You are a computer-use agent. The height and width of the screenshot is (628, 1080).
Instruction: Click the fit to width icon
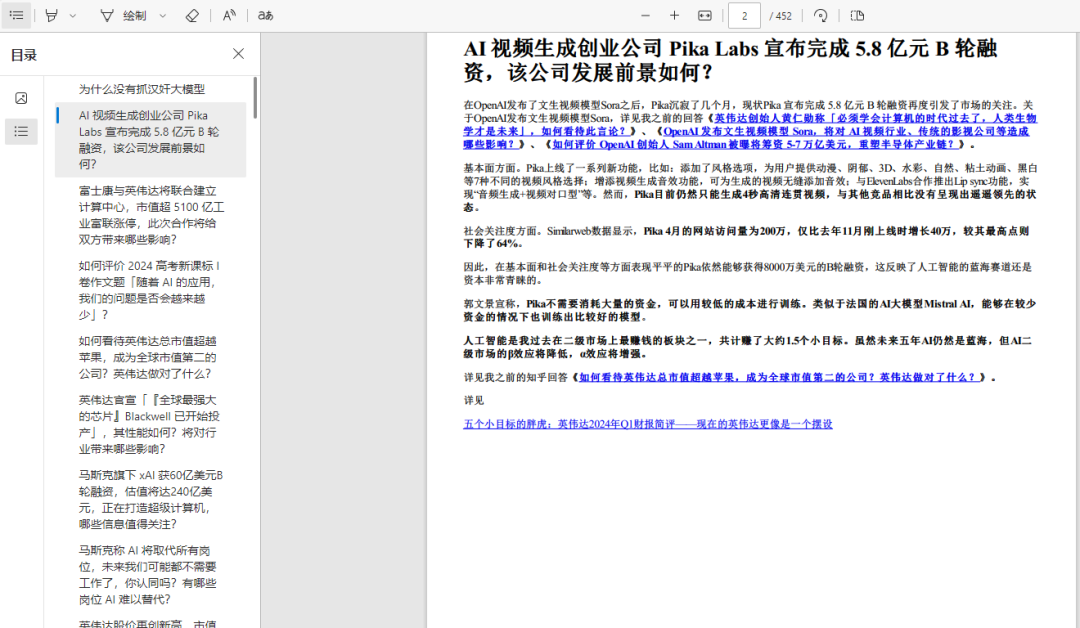pyautogui.click(x=705, y=15)
